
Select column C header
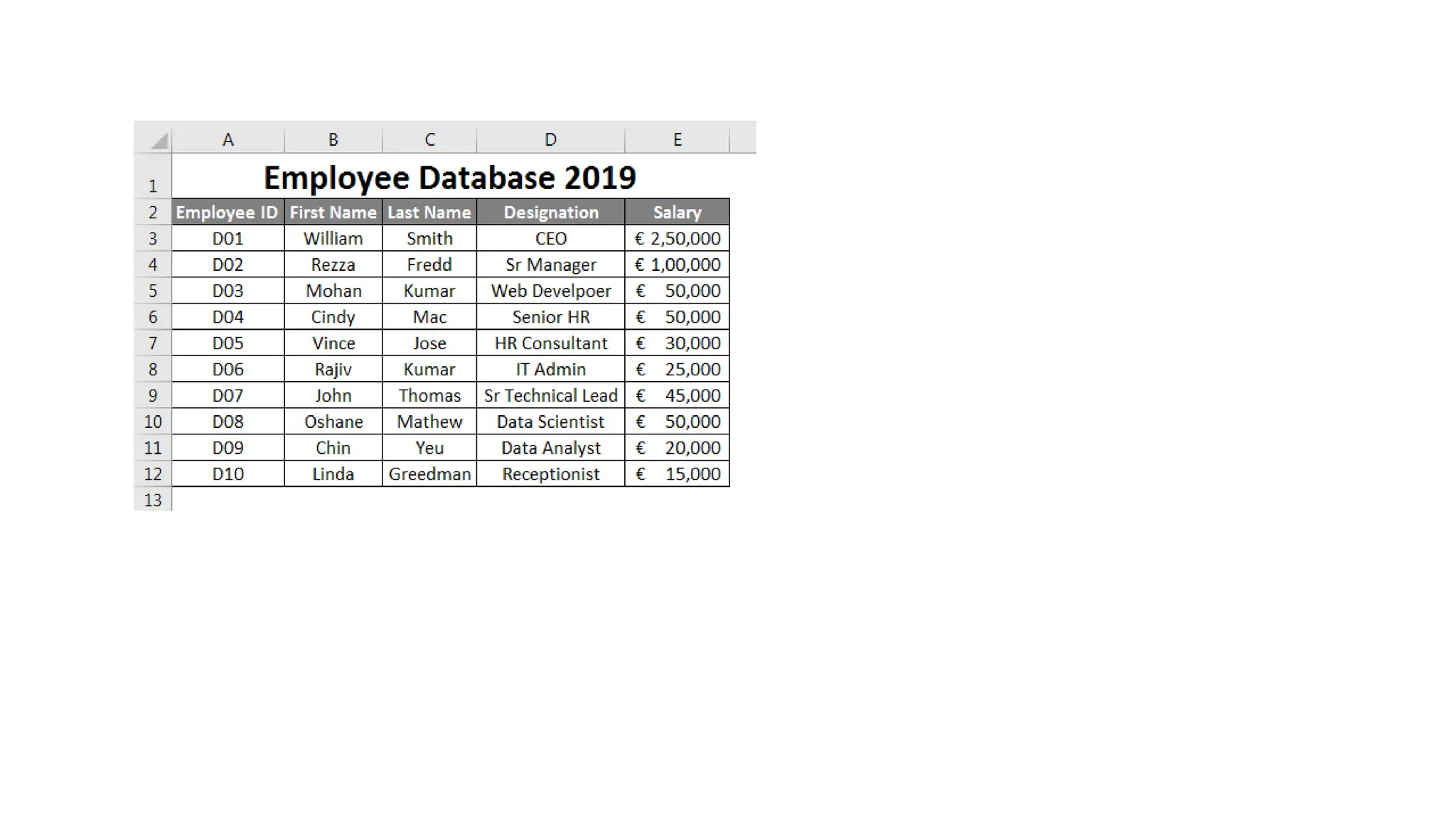429,139
